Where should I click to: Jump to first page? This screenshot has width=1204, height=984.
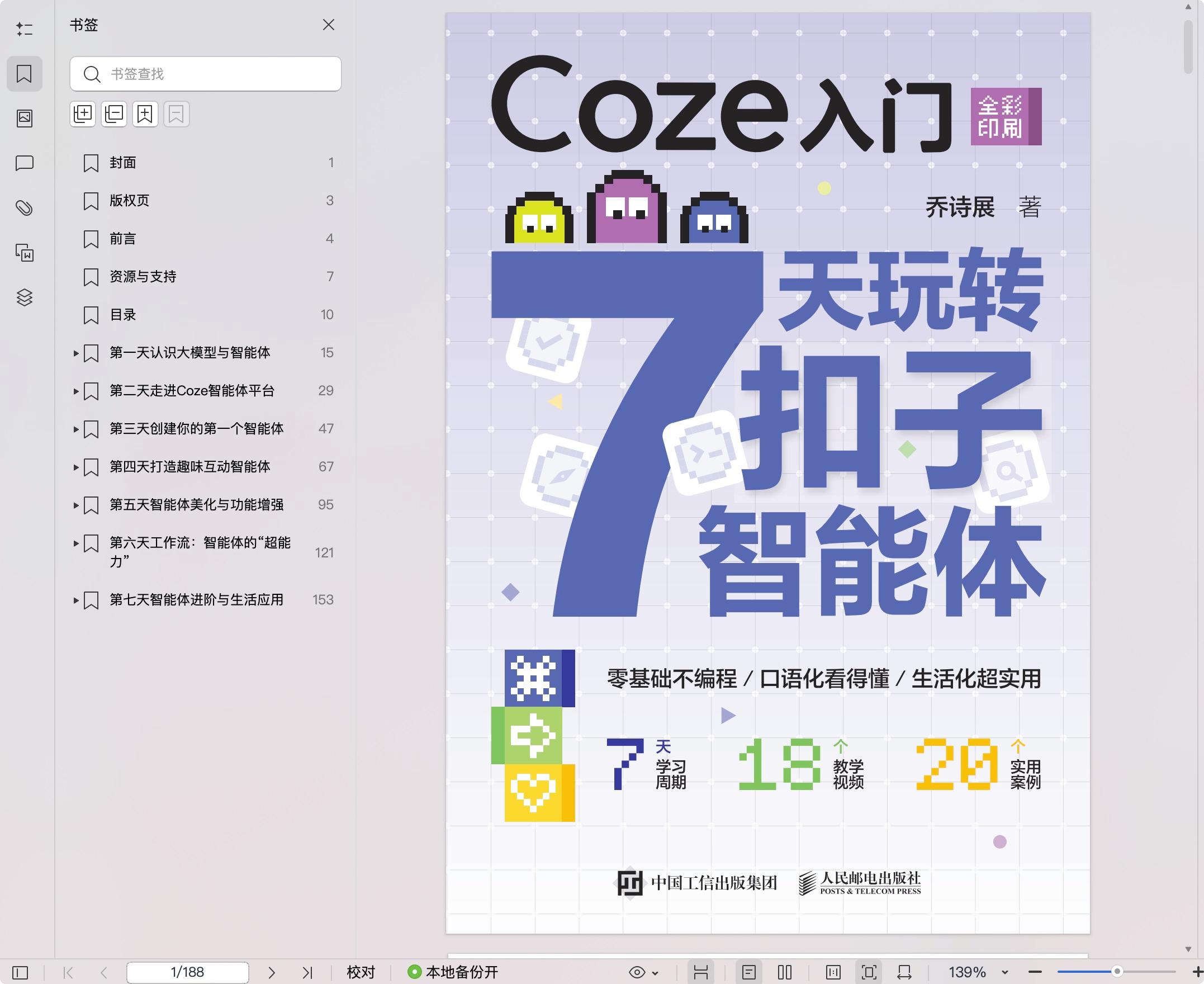pos(69,973)
